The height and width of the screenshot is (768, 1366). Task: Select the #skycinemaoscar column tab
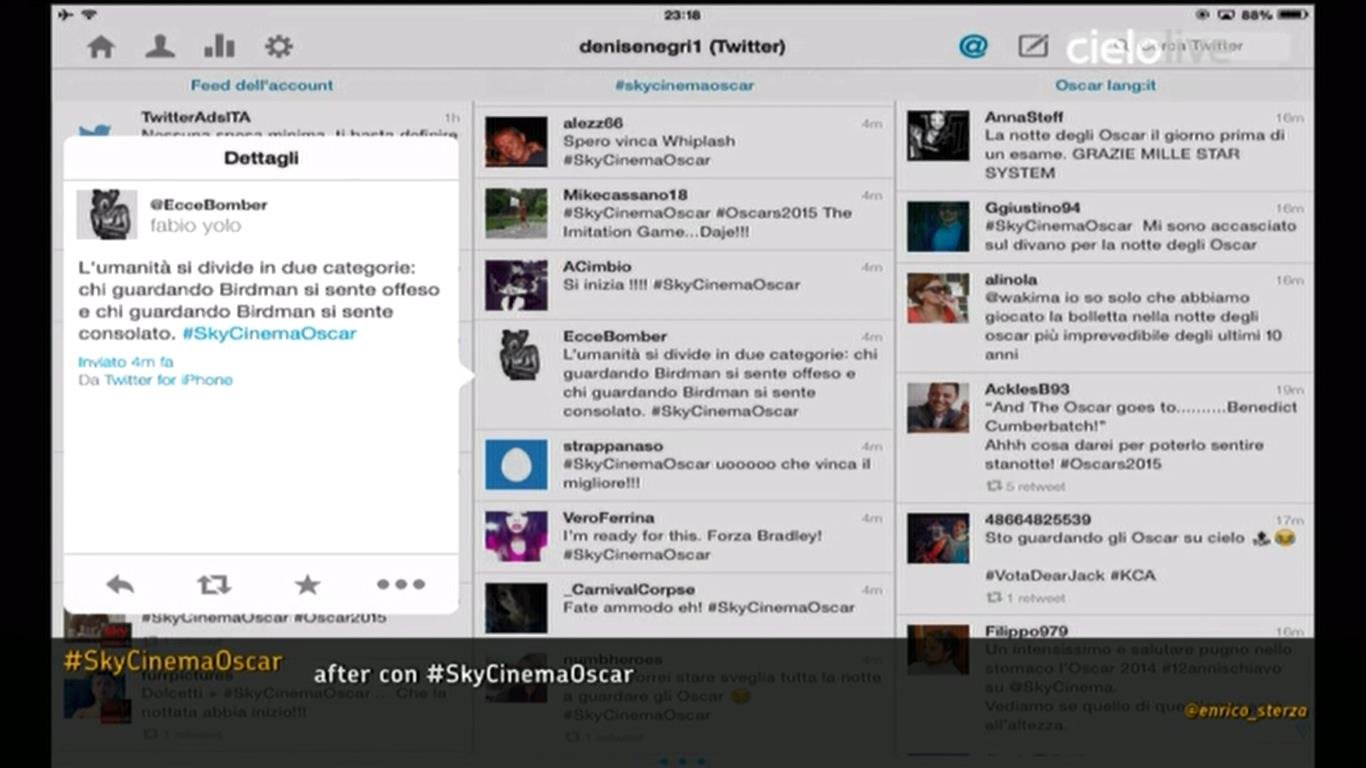pos(684,86)
